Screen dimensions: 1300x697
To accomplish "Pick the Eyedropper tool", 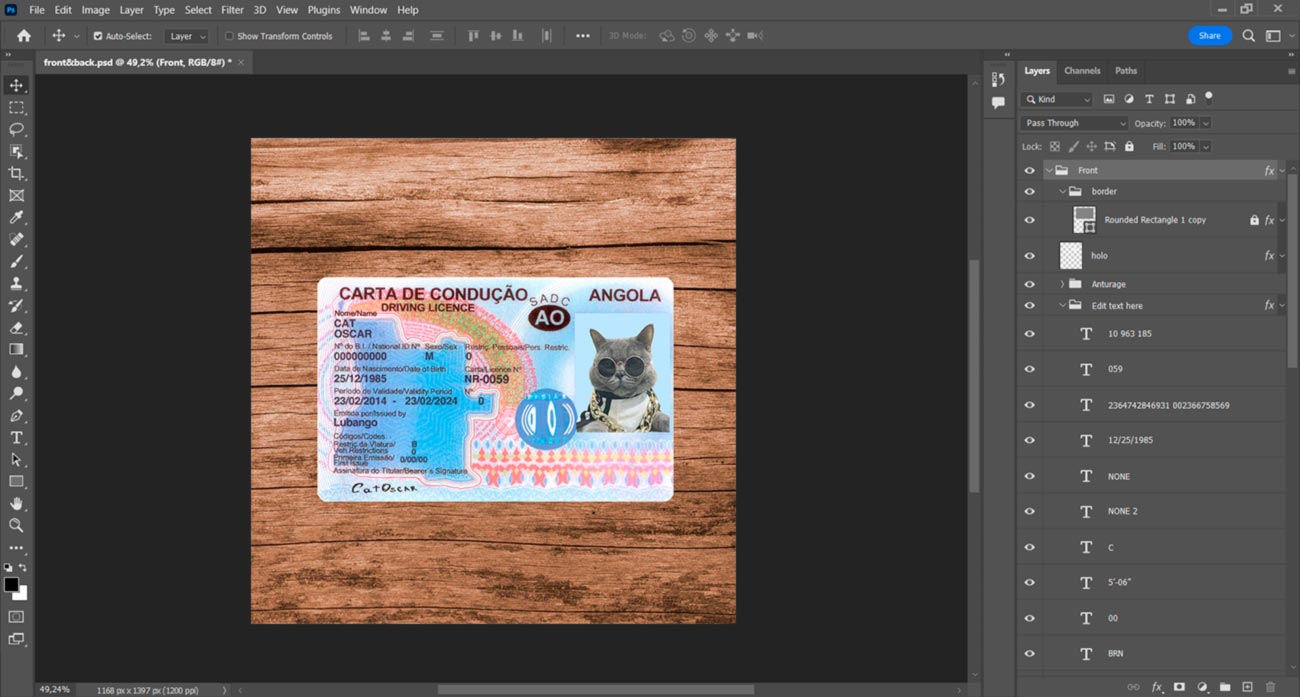I will pos(16,217).
